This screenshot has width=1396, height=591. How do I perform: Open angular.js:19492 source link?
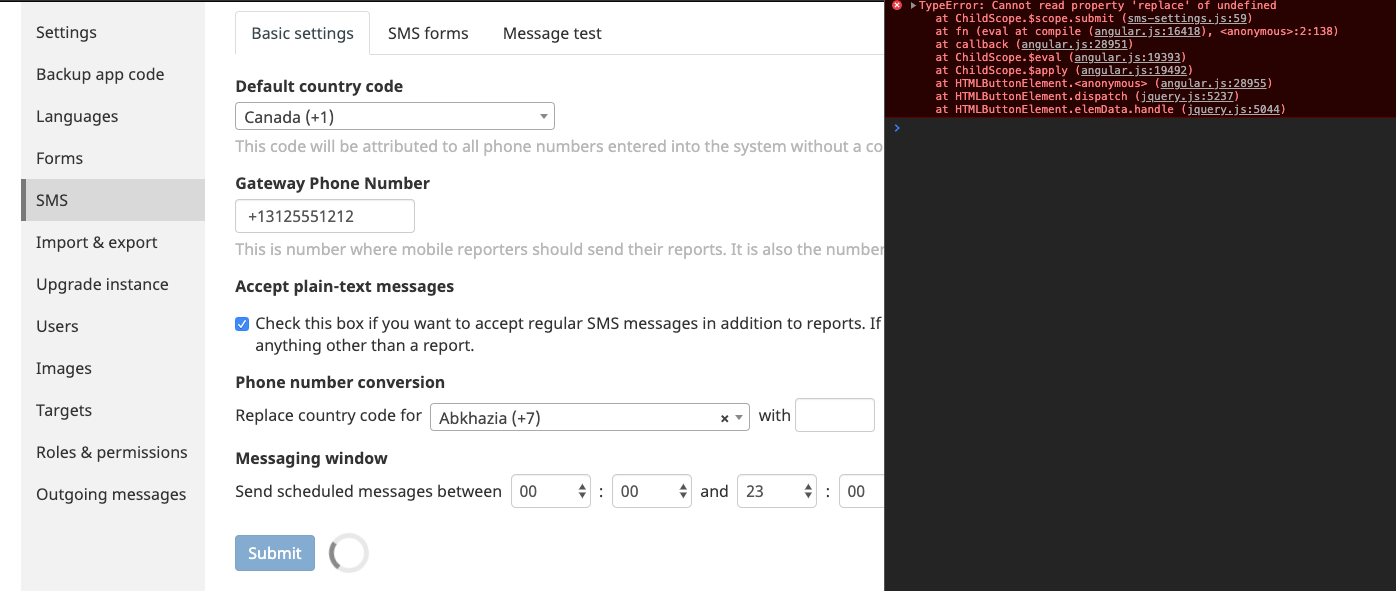point(1134,70)
